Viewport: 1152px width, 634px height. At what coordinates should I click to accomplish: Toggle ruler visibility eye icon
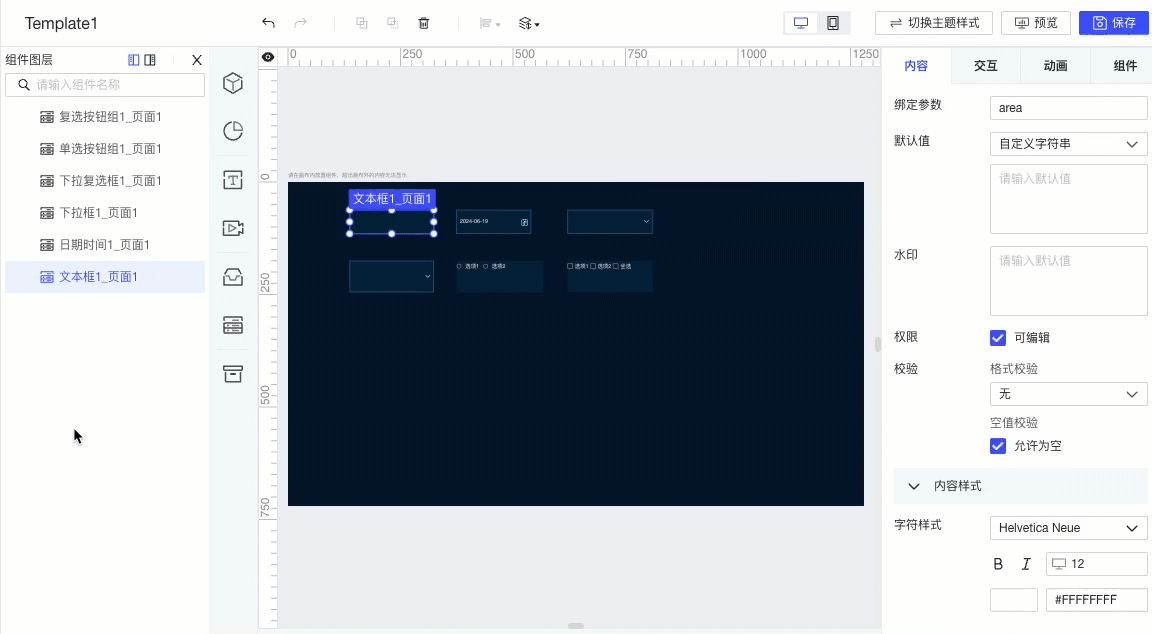point(268,57)
